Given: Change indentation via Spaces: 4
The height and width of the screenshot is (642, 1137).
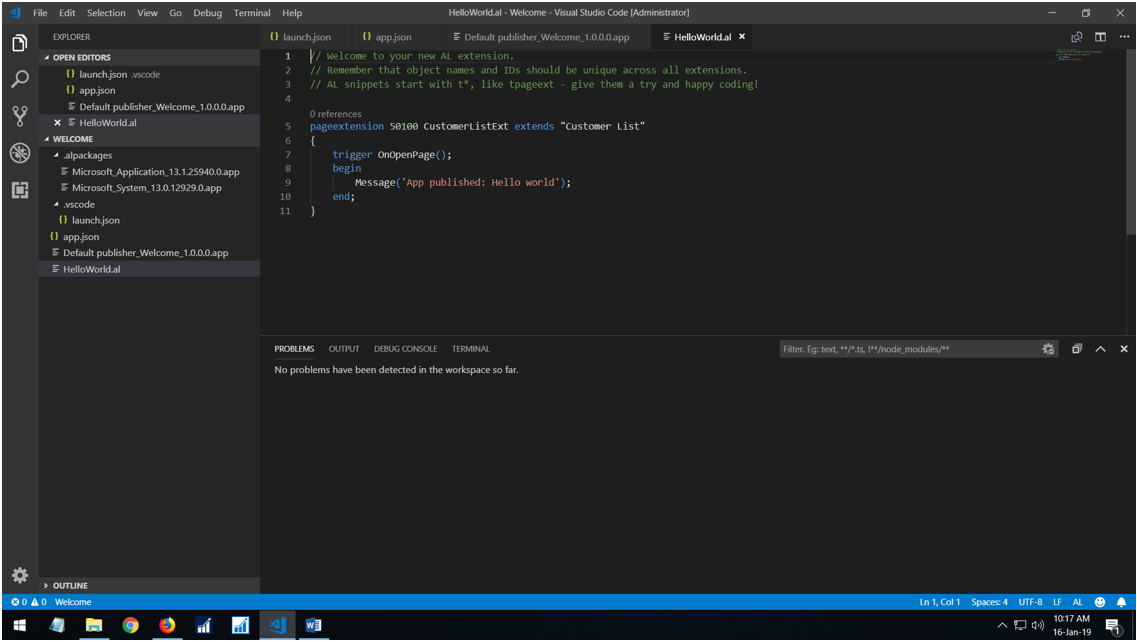Looking at the screenshot, I should click(x=989, y=602).
